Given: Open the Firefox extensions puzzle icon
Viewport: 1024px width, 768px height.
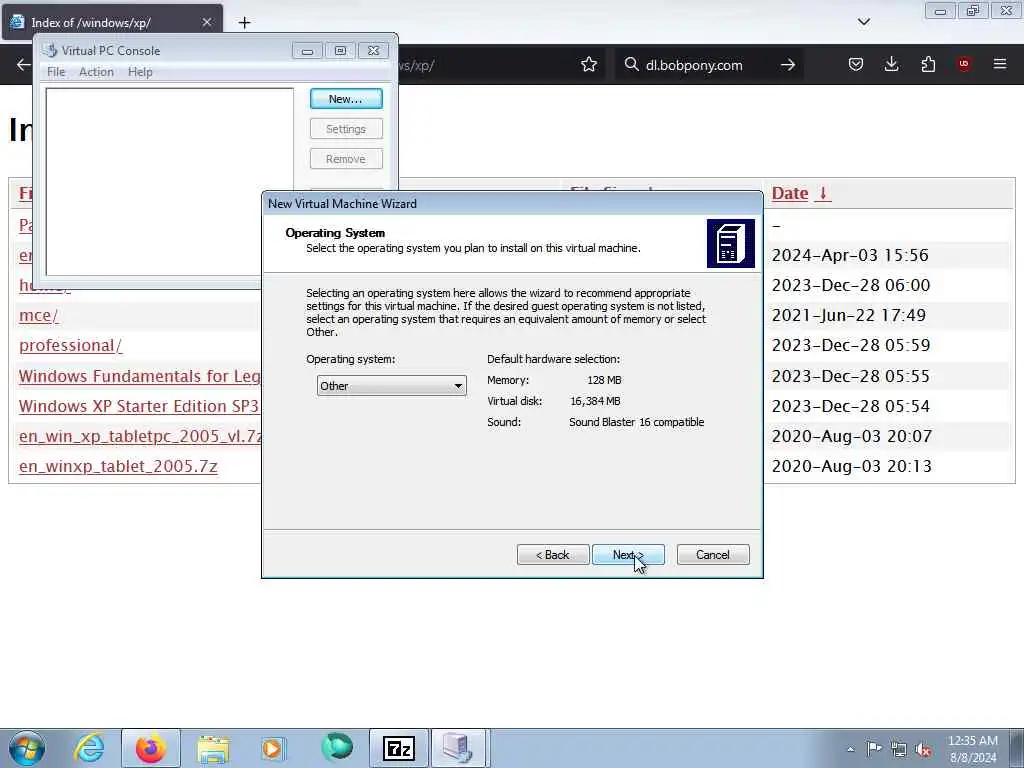Looking at the screenshot, I should 928,64.
